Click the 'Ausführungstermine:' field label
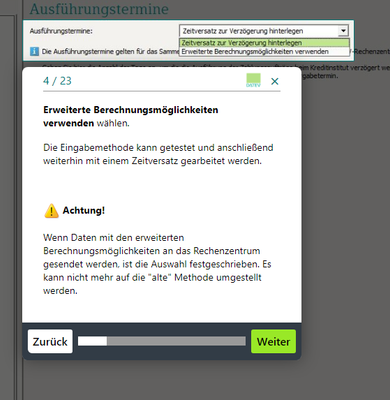The width and height of the screenshot is (390, 400). coord(61,31)
